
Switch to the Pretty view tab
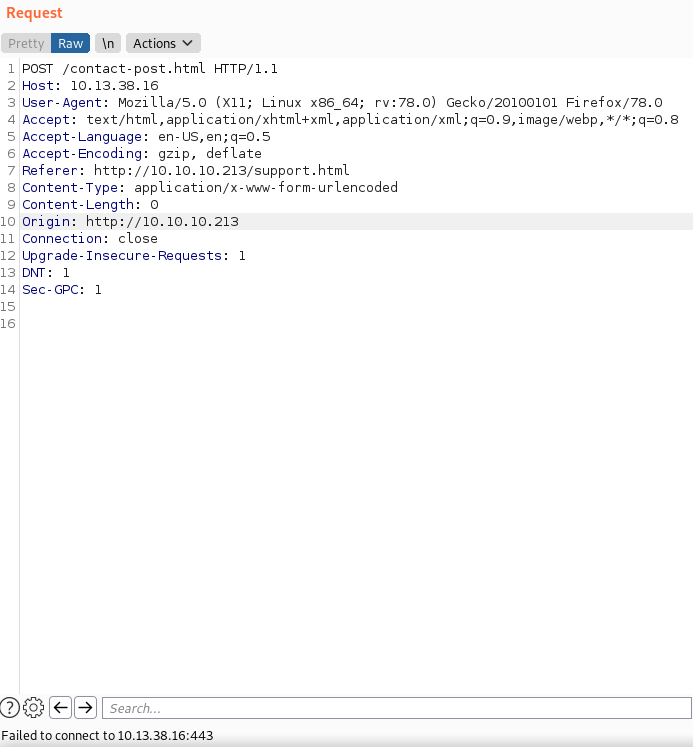tap(26, 43)
